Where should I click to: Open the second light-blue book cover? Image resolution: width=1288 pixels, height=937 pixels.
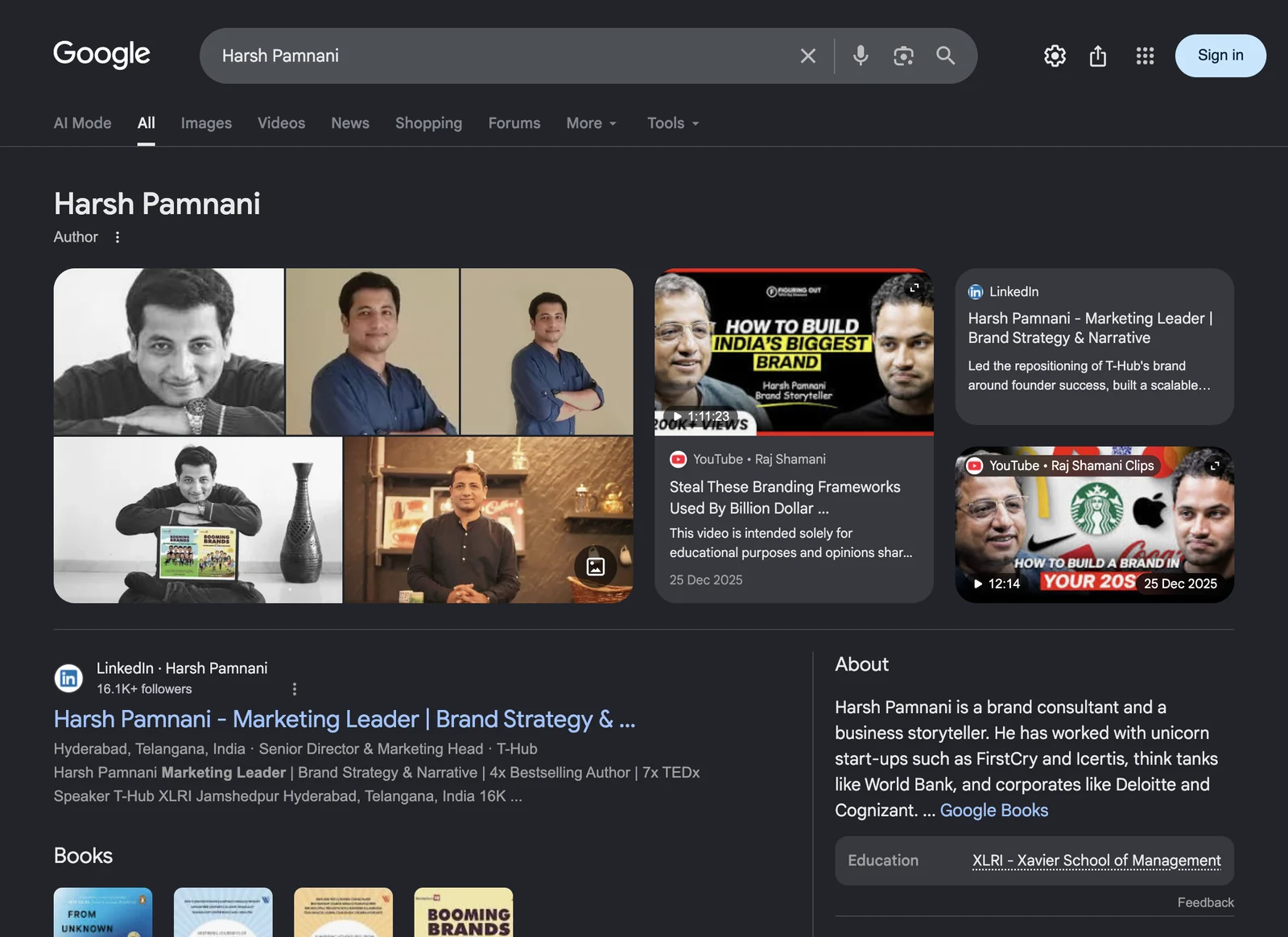pos(223,912)
